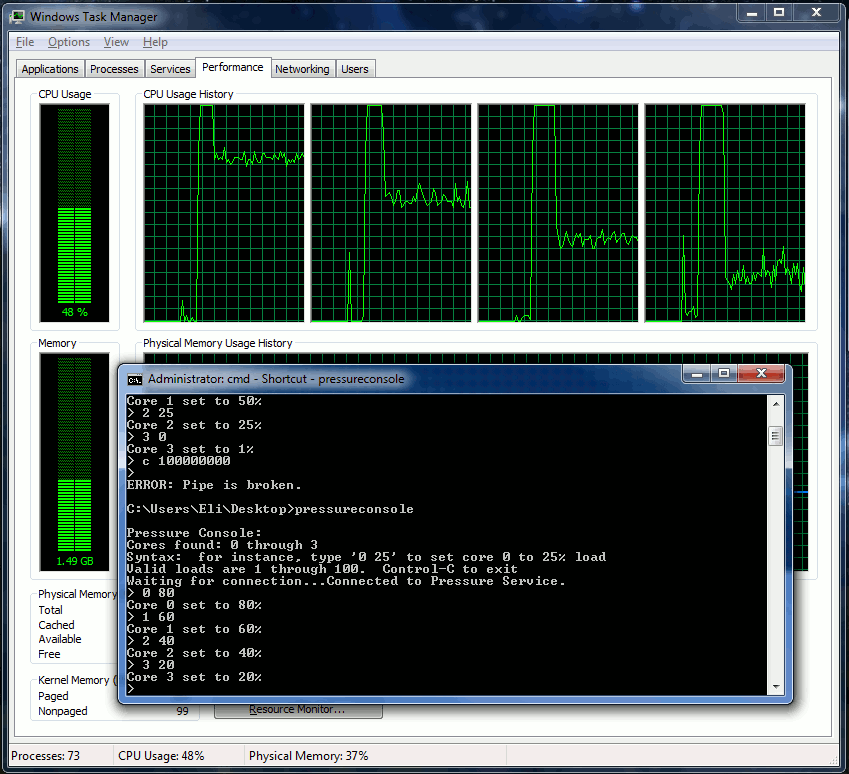Click 'Processes: 73' in the status bar
Image resolution: width=849 pixels, height=774 pixels.
45,756
